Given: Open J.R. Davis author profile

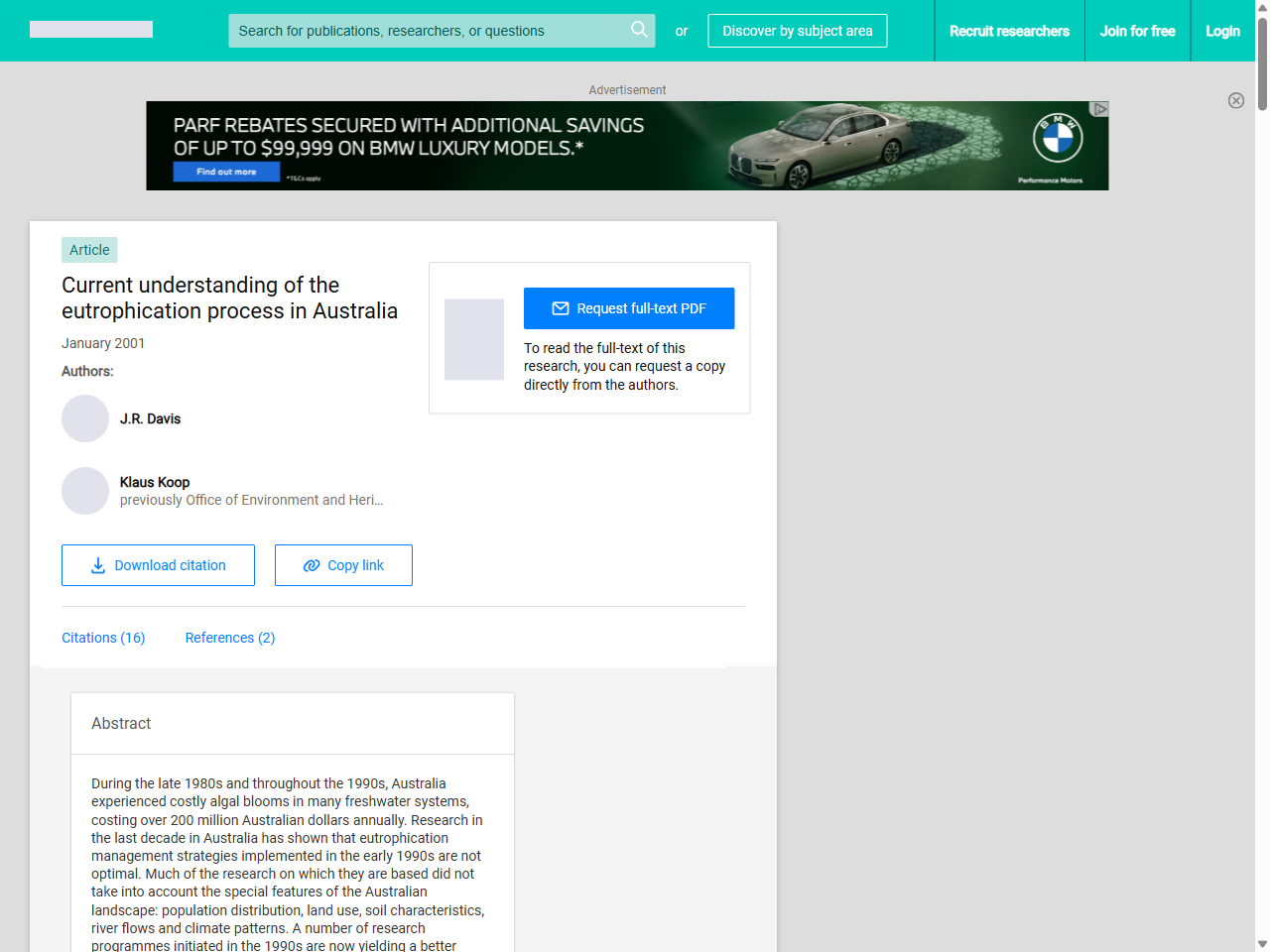Looking at the screenshot, I should [150, 418].
